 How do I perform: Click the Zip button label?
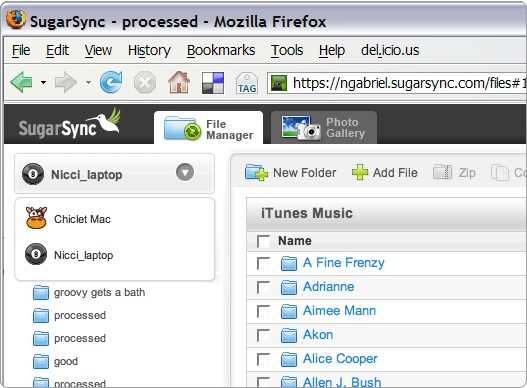click(x=467, y=173)
